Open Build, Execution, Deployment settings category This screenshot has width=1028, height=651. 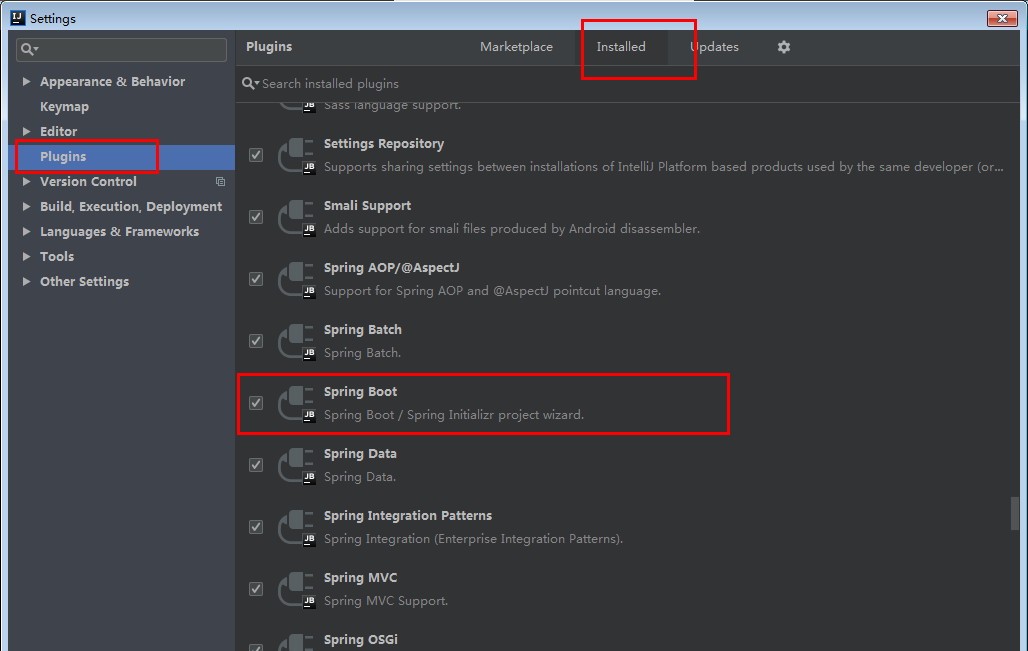click(131, 207)
